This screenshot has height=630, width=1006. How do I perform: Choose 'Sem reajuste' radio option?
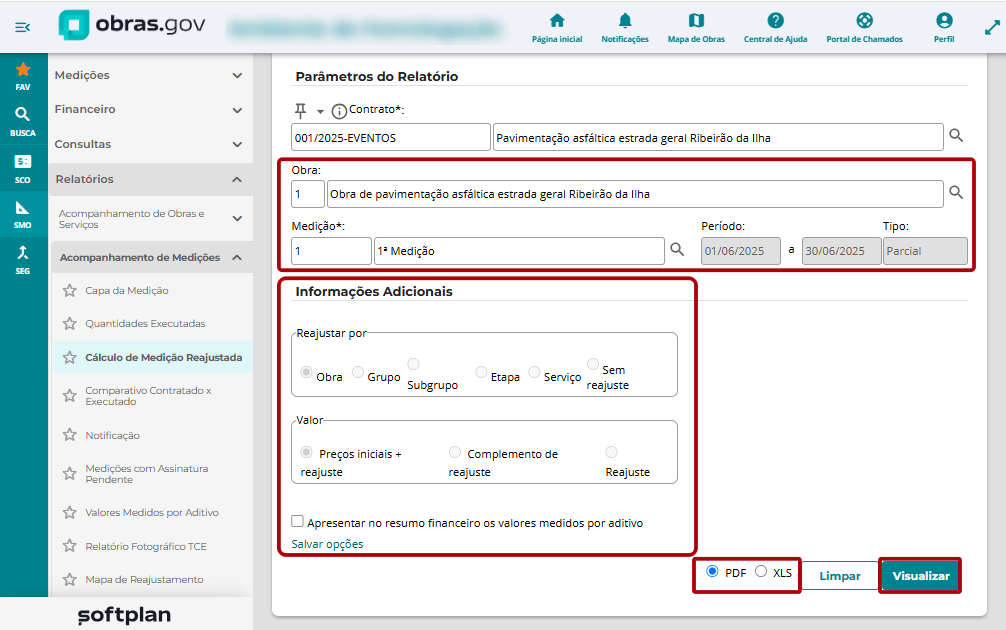(x=593, y=364)
